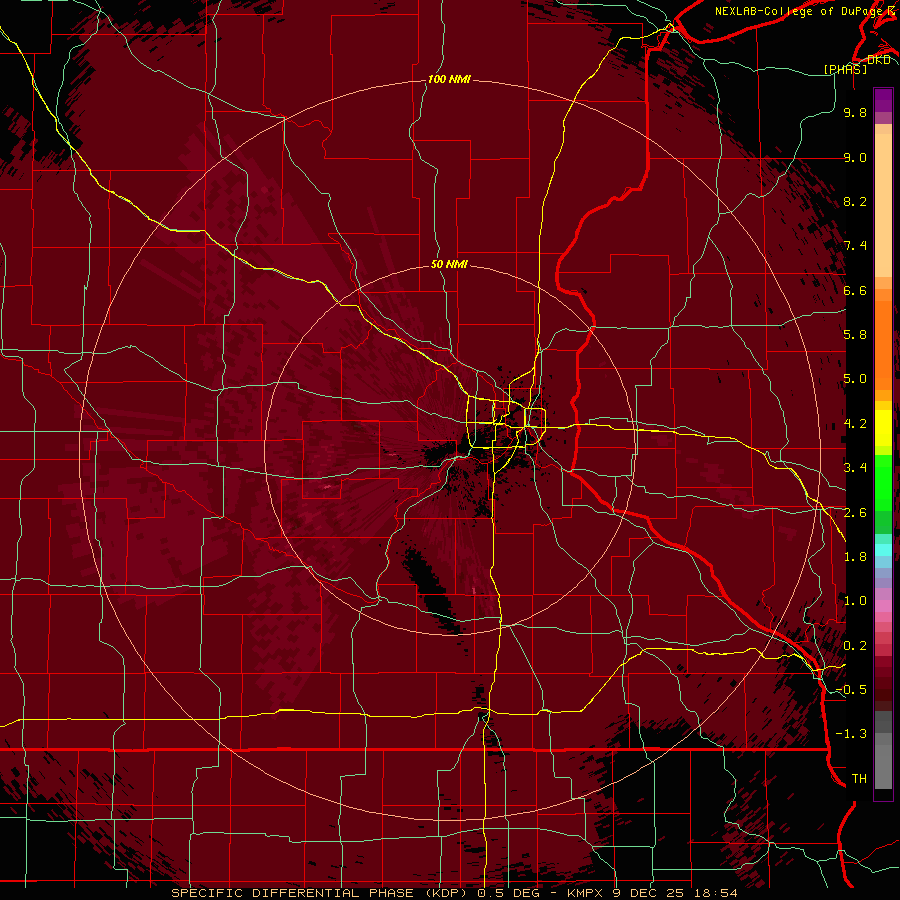Click the TH label at the scale bottom
This screenshot has height=900, width=900.
pos(859,779)
